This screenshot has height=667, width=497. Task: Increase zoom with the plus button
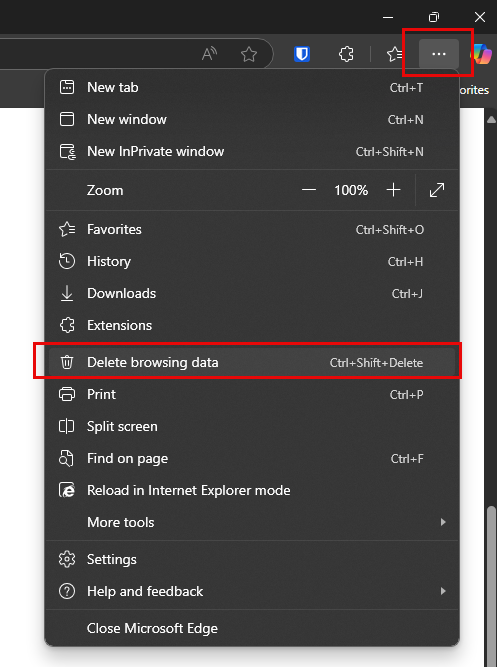click(394, 190)
